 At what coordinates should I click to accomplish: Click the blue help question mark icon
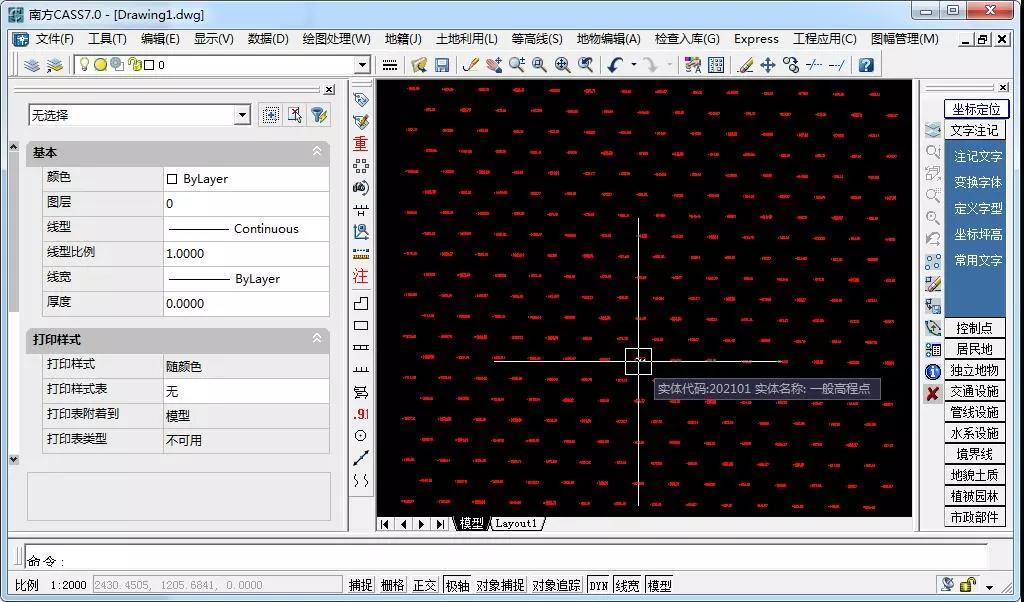(x=866, y=65)
